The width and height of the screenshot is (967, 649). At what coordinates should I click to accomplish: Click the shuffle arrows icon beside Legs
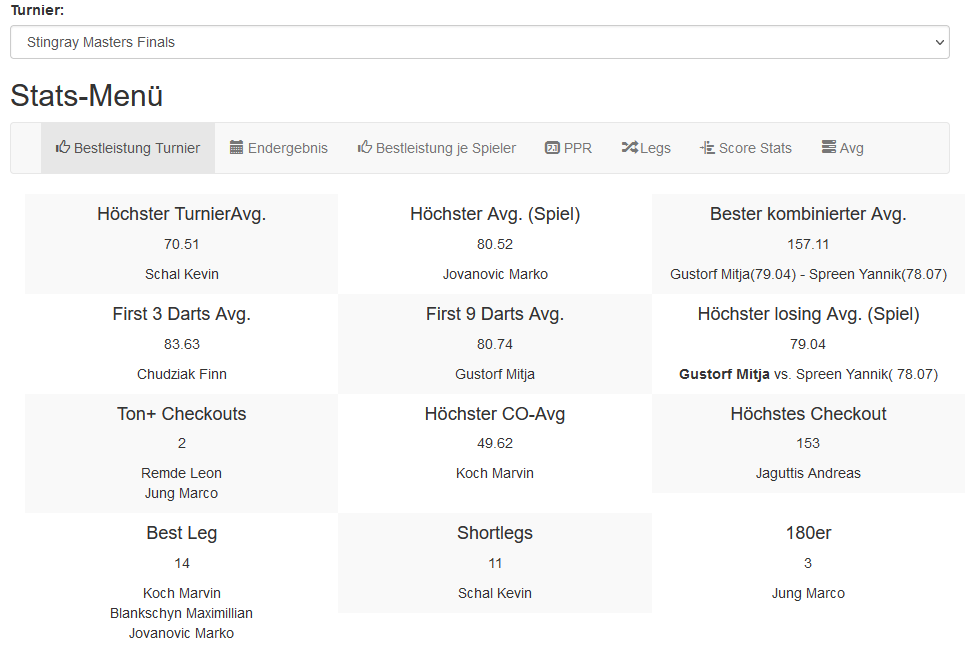pyautogui.click(x=629, y=147)
